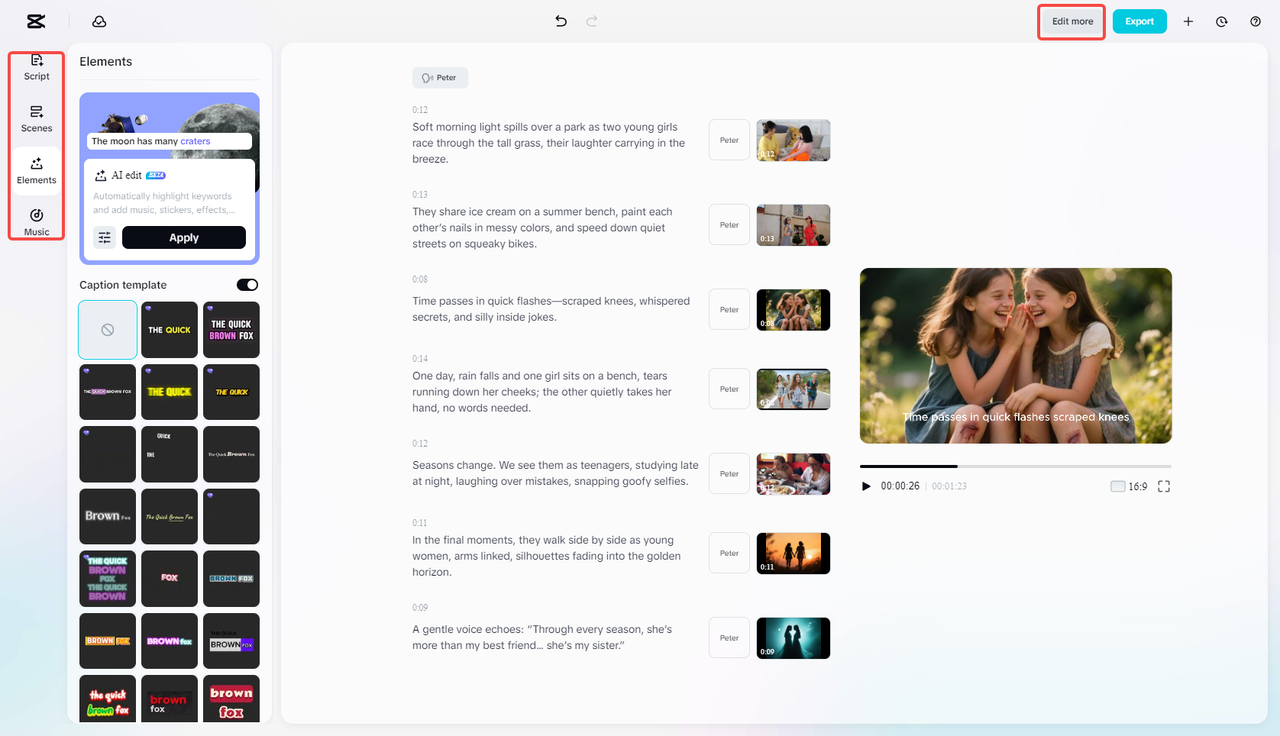This screenshot has width=1280, height=736.
Task: Open the Peter voice chip above the script
Action: [x=439, y=77]
